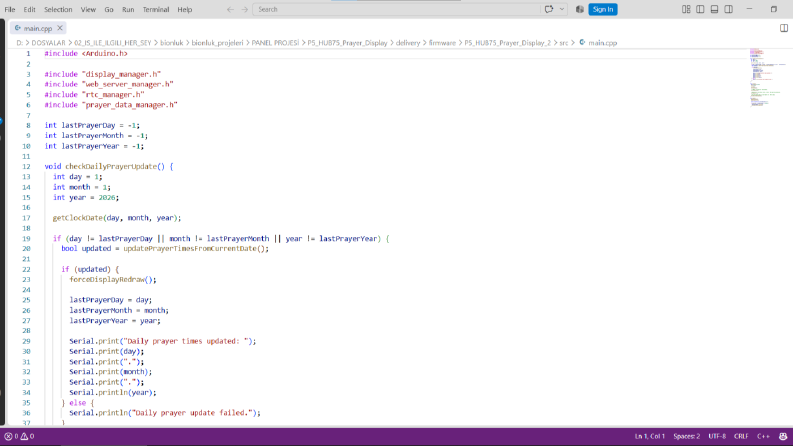
Task: Open errors and warnings in the status bar
Action: coord(19,436)
